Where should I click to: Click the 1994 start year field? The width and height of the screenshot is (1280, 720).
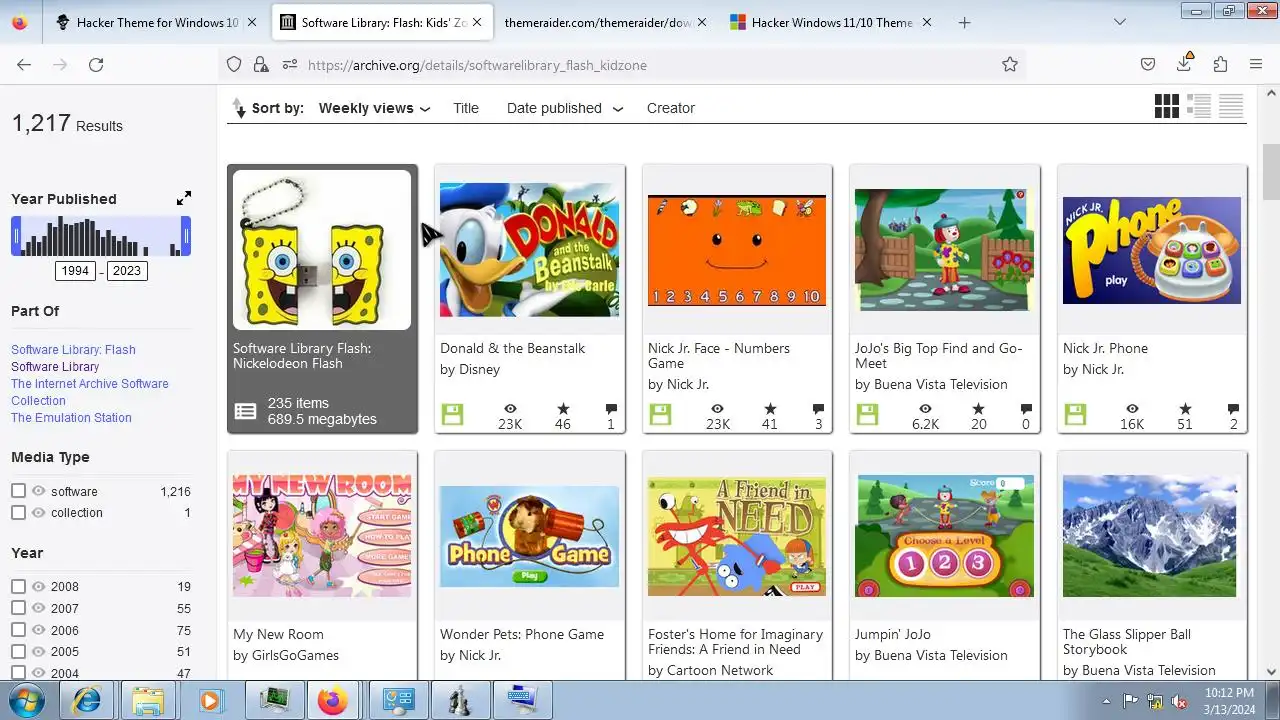[x=75, y=271]
